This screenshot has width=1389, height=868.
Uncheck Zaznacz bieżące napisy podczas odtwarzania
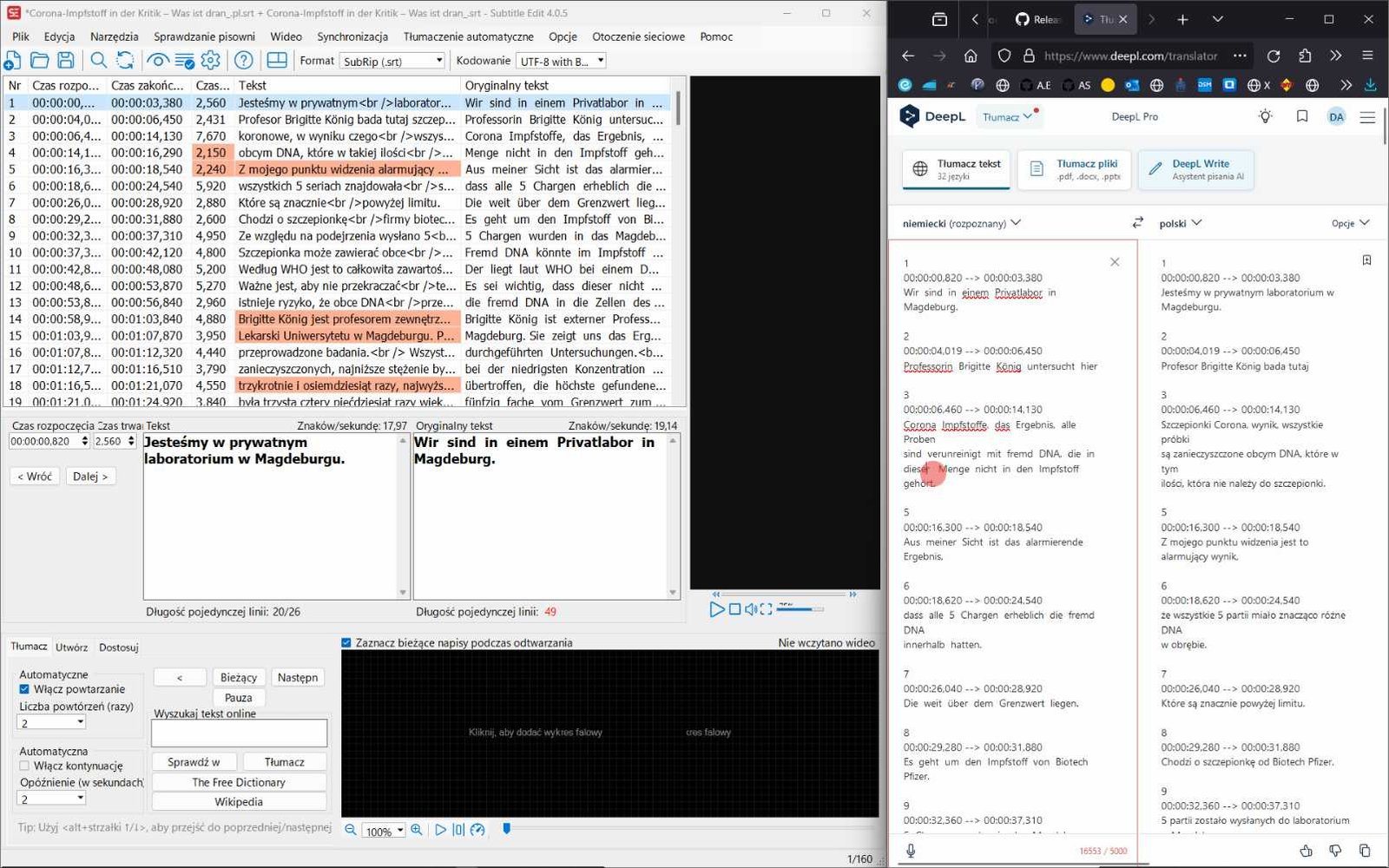pyautogui.click(x=346, y=643)
